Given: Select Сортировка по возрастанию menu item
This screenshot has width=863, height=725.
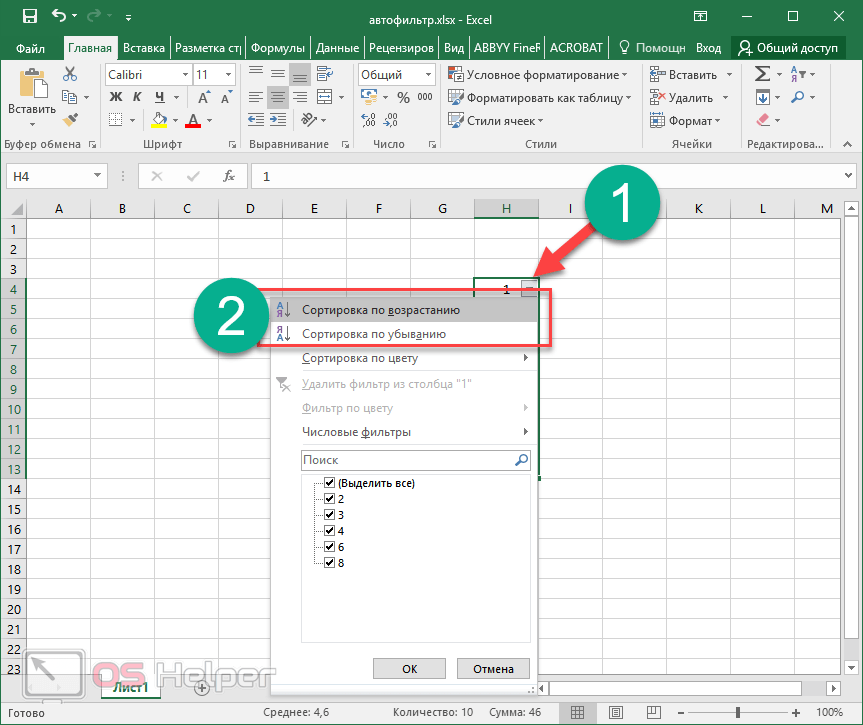Looking at the screenshot, I should tap(380, 310).
